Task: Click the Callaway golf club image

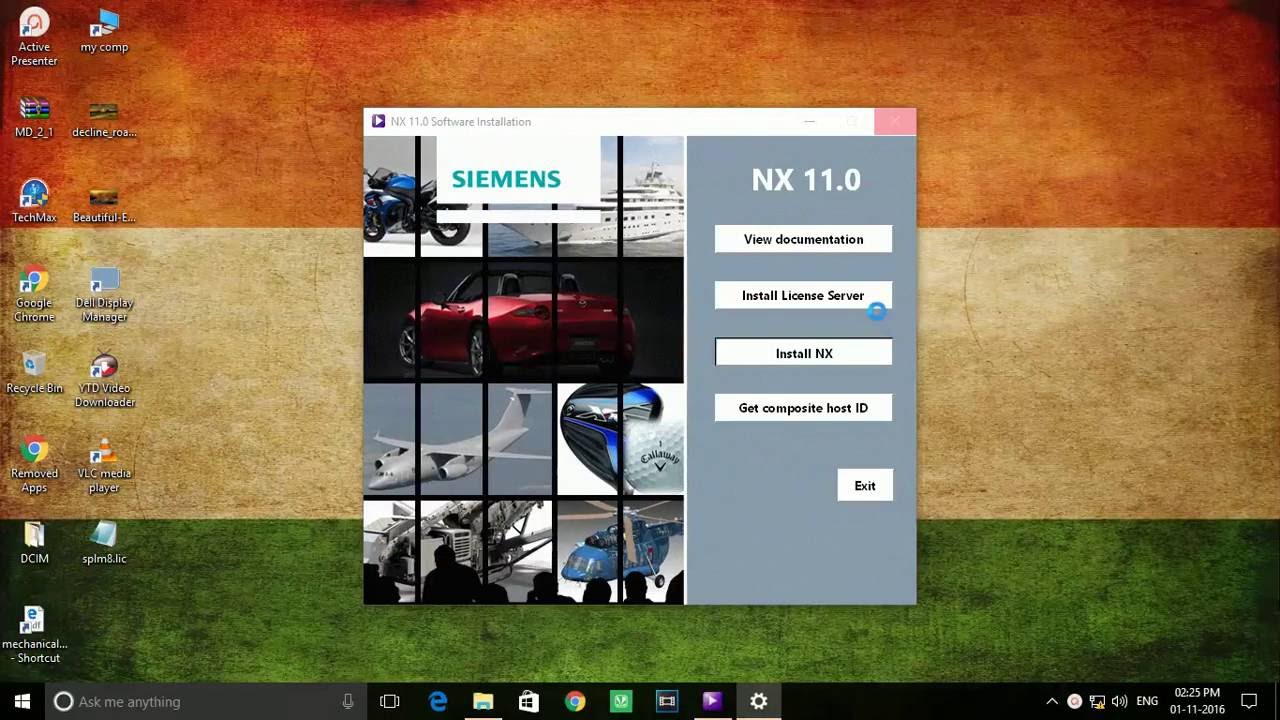Action: tap(620, 439)
